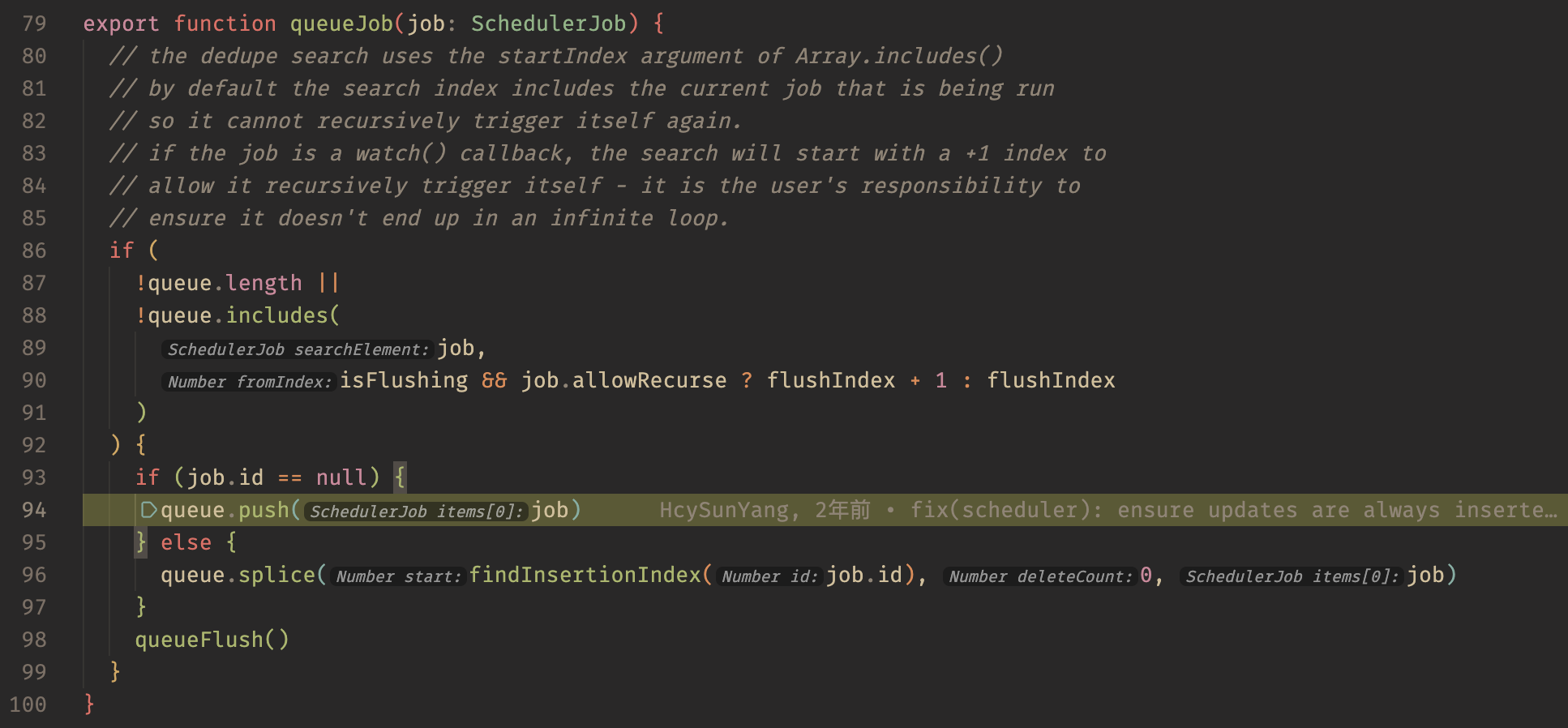Click the 'items[0]:' hint in queue.push
Viewport: 1568px width, 728px height.
[417, 512]
